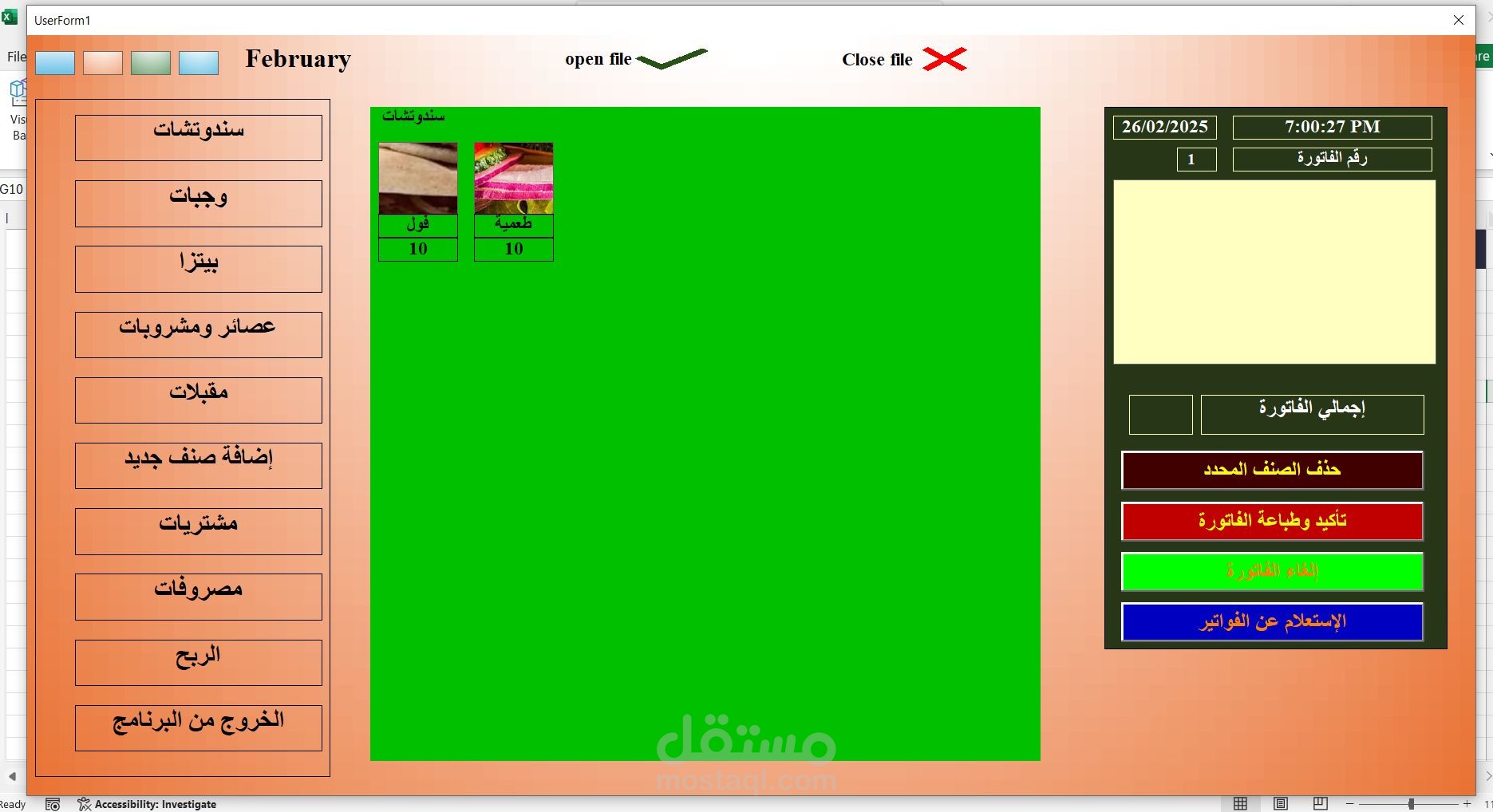Click إلغاء الفاتورة green button
The height and width of the screenshot is (812, 1493).
point(1272,571)
